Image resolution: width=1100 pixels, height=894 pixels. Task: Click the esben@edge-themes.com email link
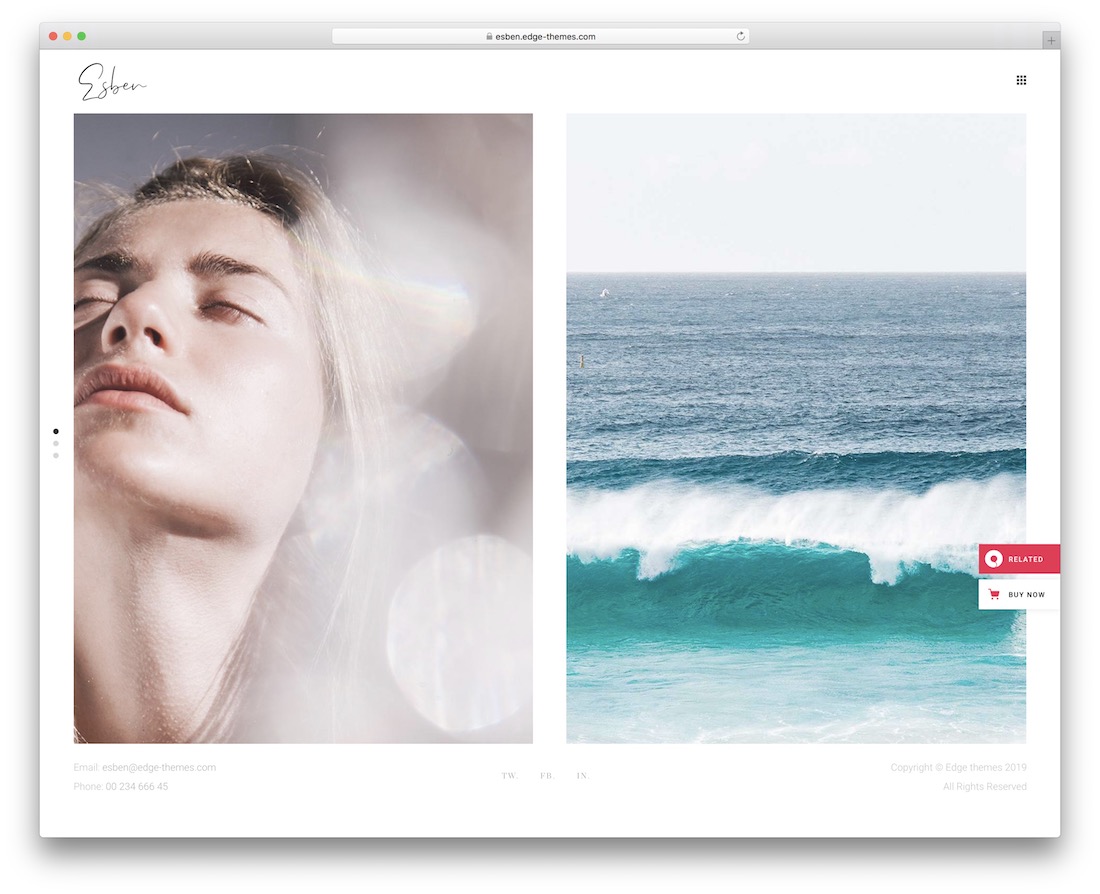pyautogui.click(x=159, y=768)
